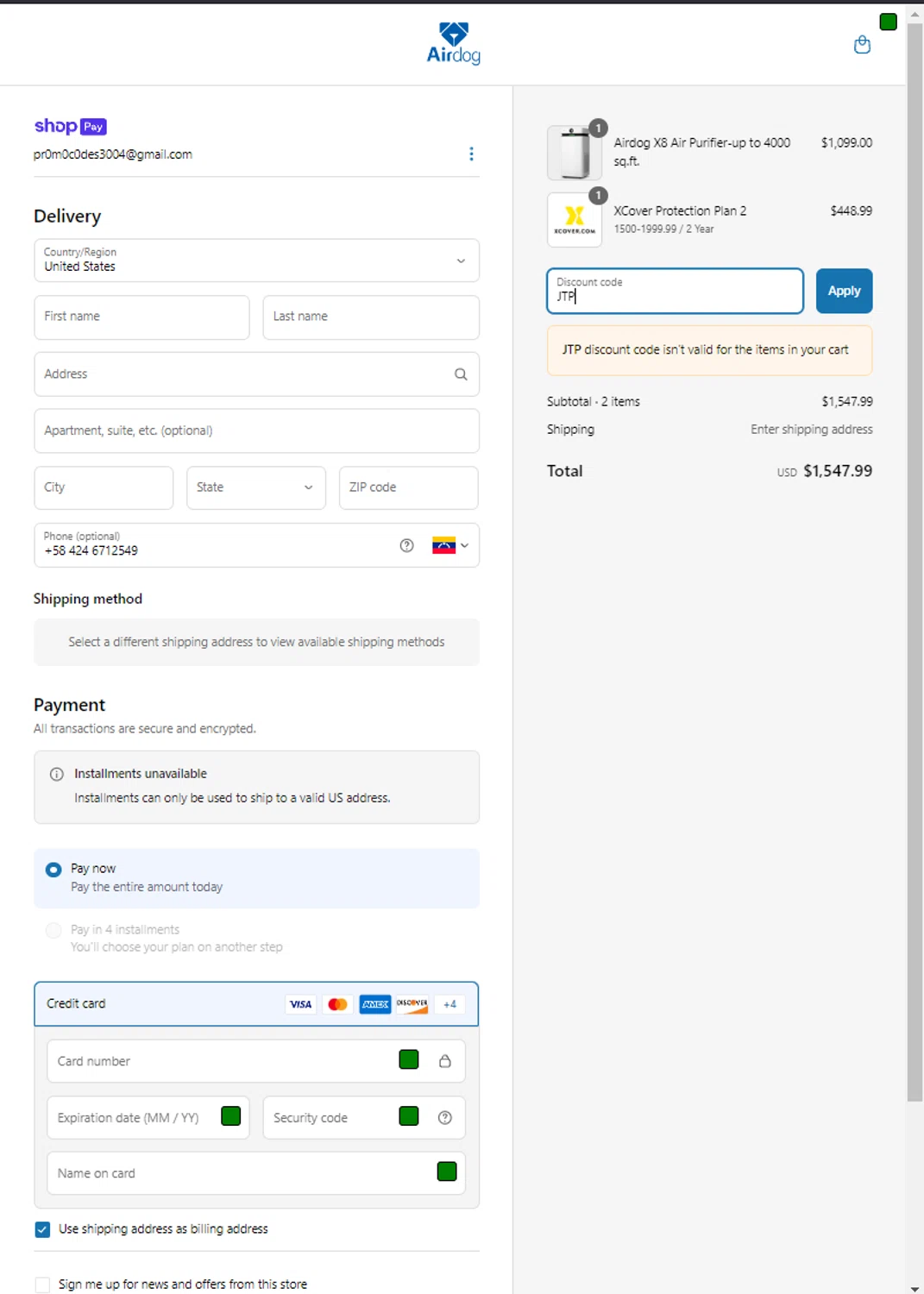
Task: Click the Discount code input
Action: [675, 291]
